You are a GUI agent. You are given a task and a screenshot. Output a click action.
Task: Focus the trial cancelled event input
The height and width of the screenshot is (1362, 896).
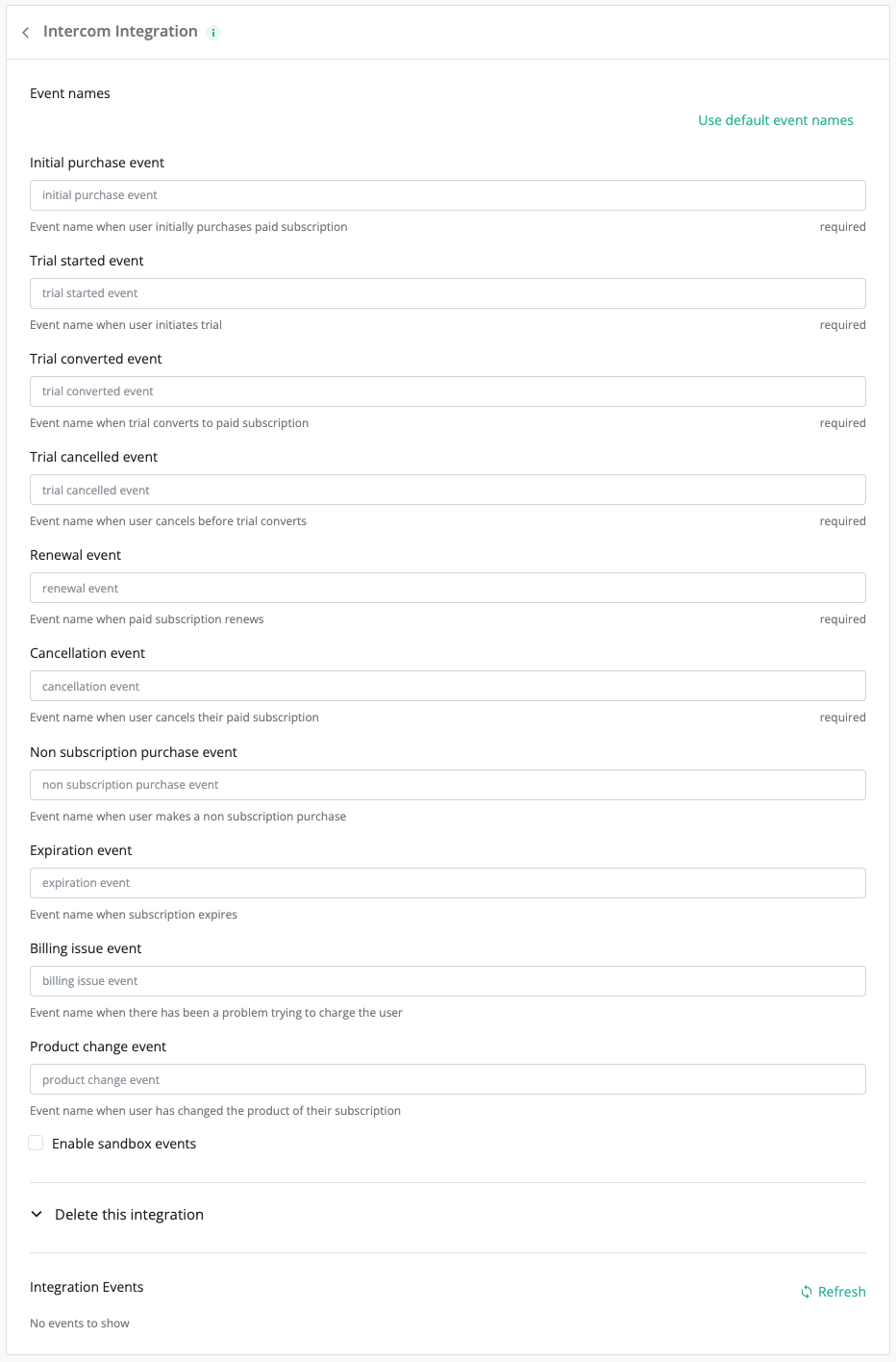coord(448,490)
